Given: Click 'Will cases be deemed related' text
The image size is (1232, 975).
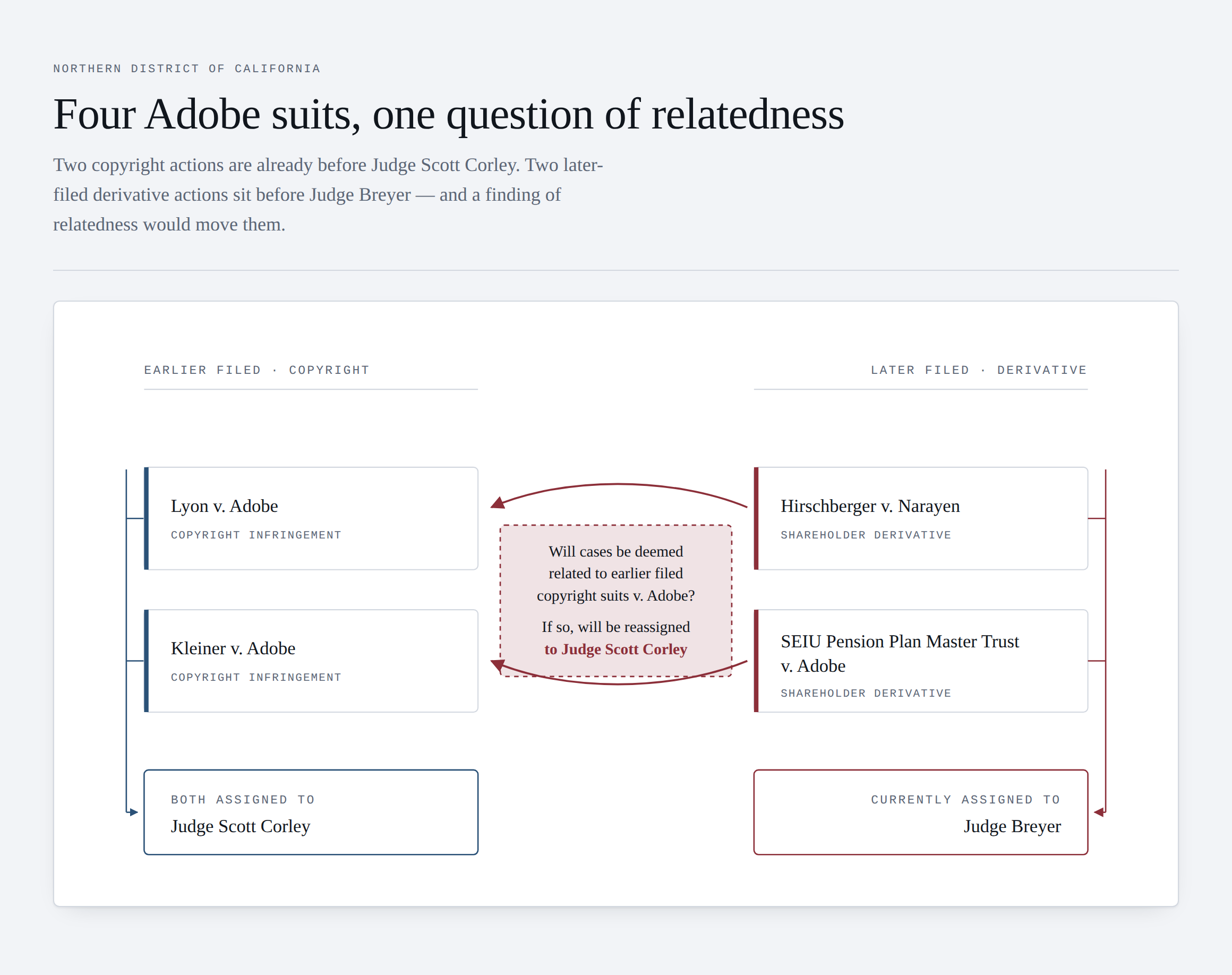Looking at the screenshot, I should (x=615, y=573).
